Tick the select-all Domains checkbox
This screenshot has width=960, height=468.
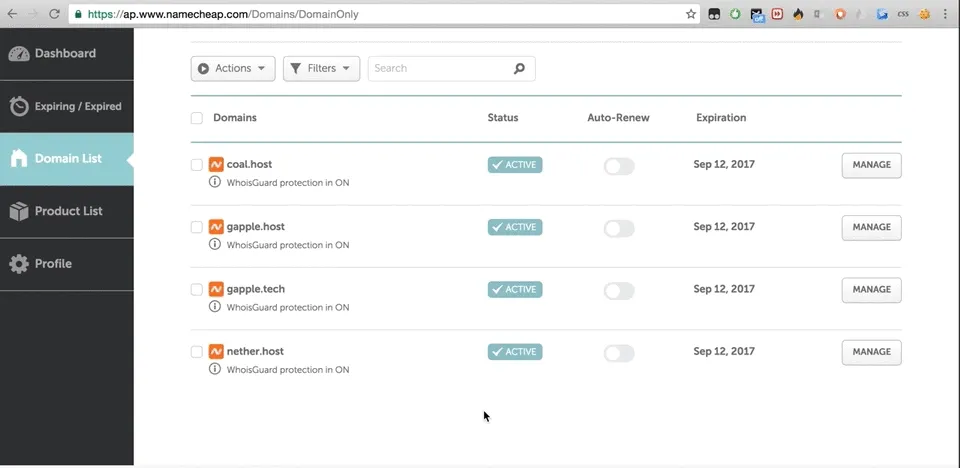197,118
